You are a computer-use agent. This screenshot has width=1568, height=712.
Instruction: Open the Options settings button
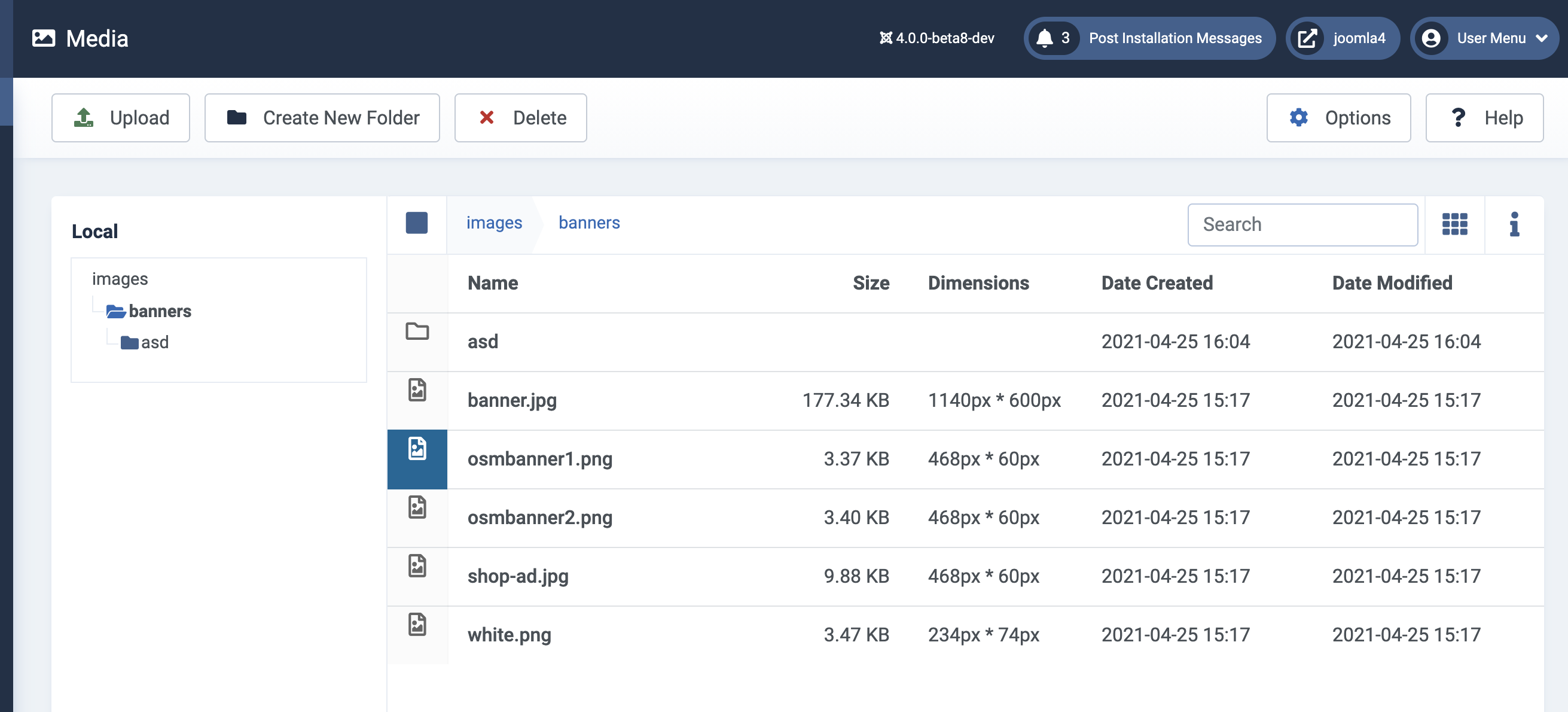click(1338, 117)
